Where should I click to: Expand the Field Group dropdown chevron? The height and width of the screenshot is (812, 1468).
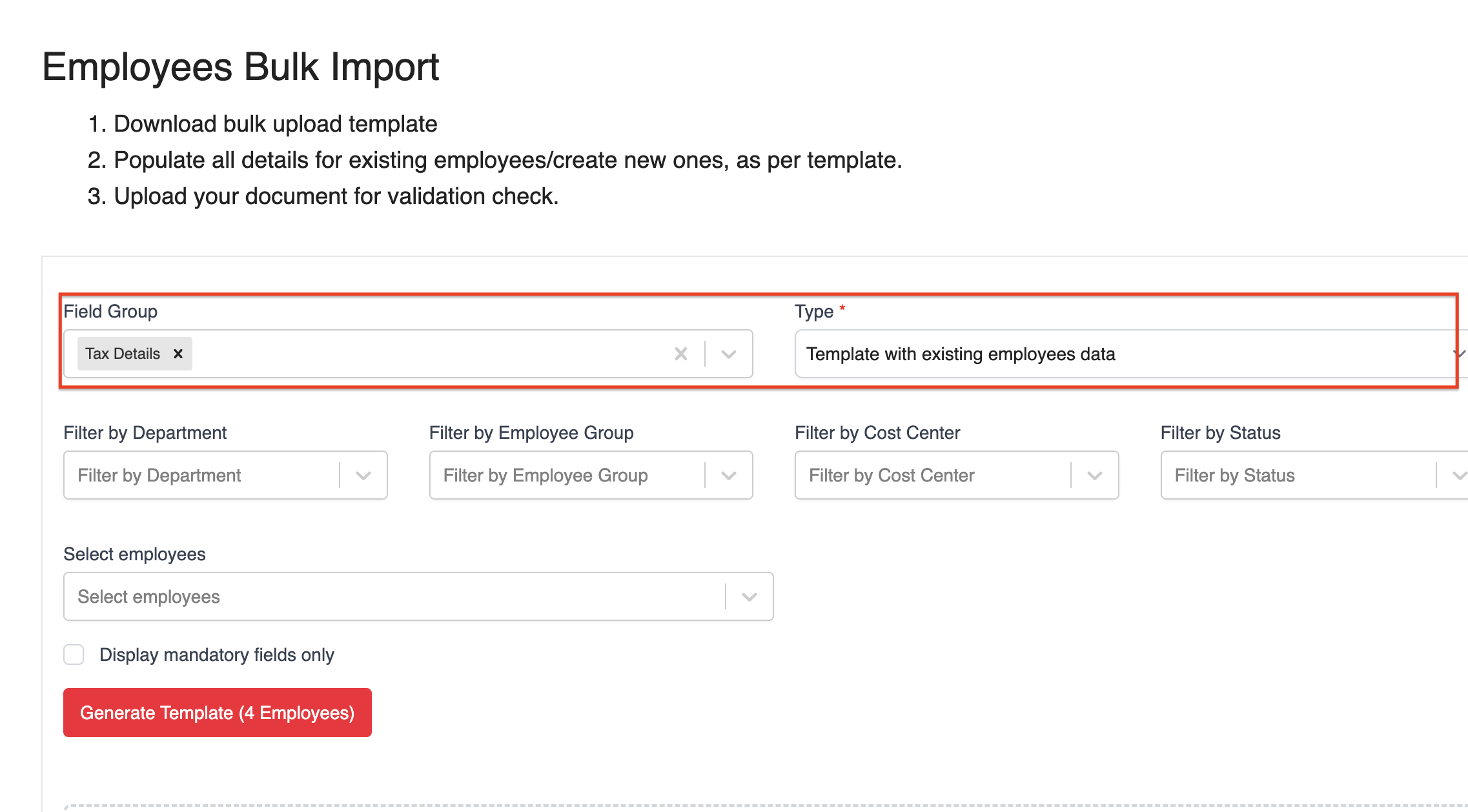tap(729, 354)
